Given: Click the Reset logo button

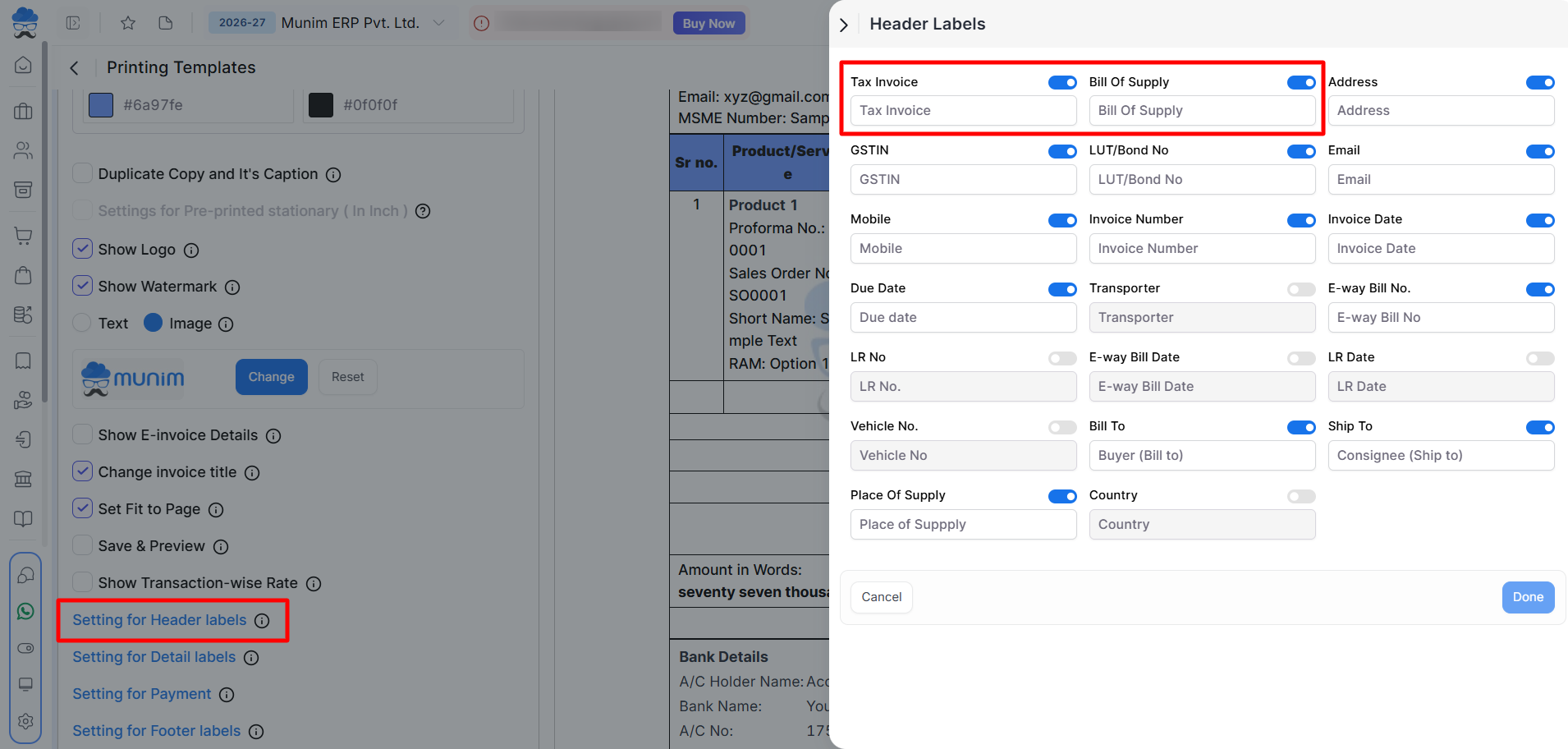Looking at the screenshot, I should 348,377.
